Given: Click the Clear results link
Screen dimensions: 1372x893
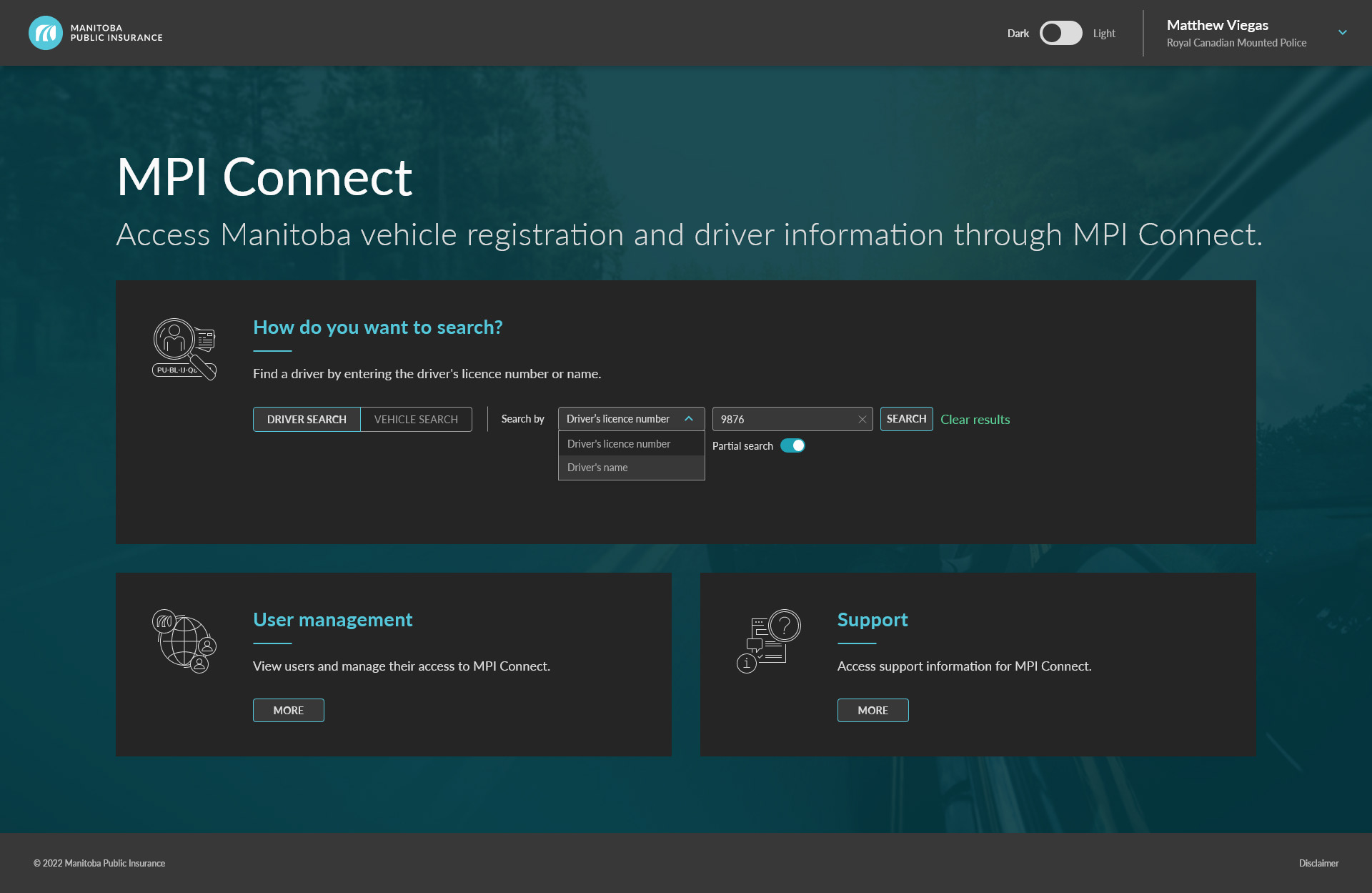Looking at the screenshot, I should pyautogui.click(x=975, y=420).
